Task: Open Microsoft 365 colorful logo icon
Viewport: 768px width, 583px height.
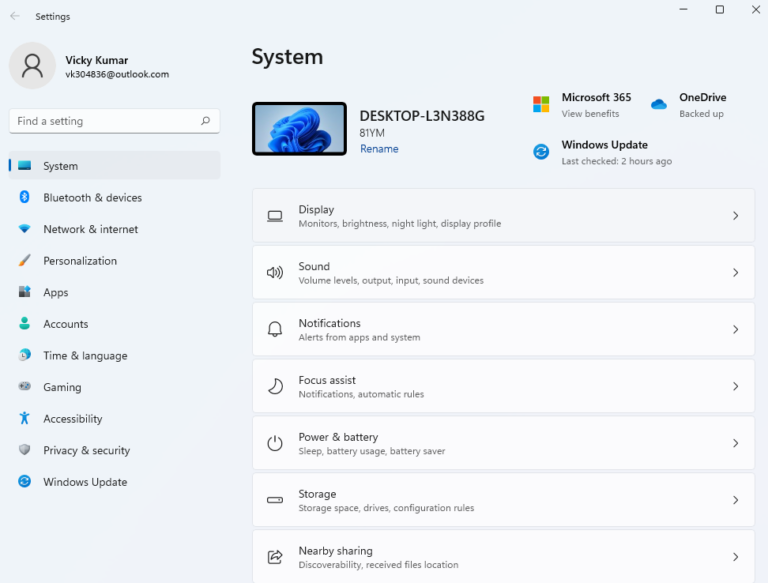Action: coord(541,104)
